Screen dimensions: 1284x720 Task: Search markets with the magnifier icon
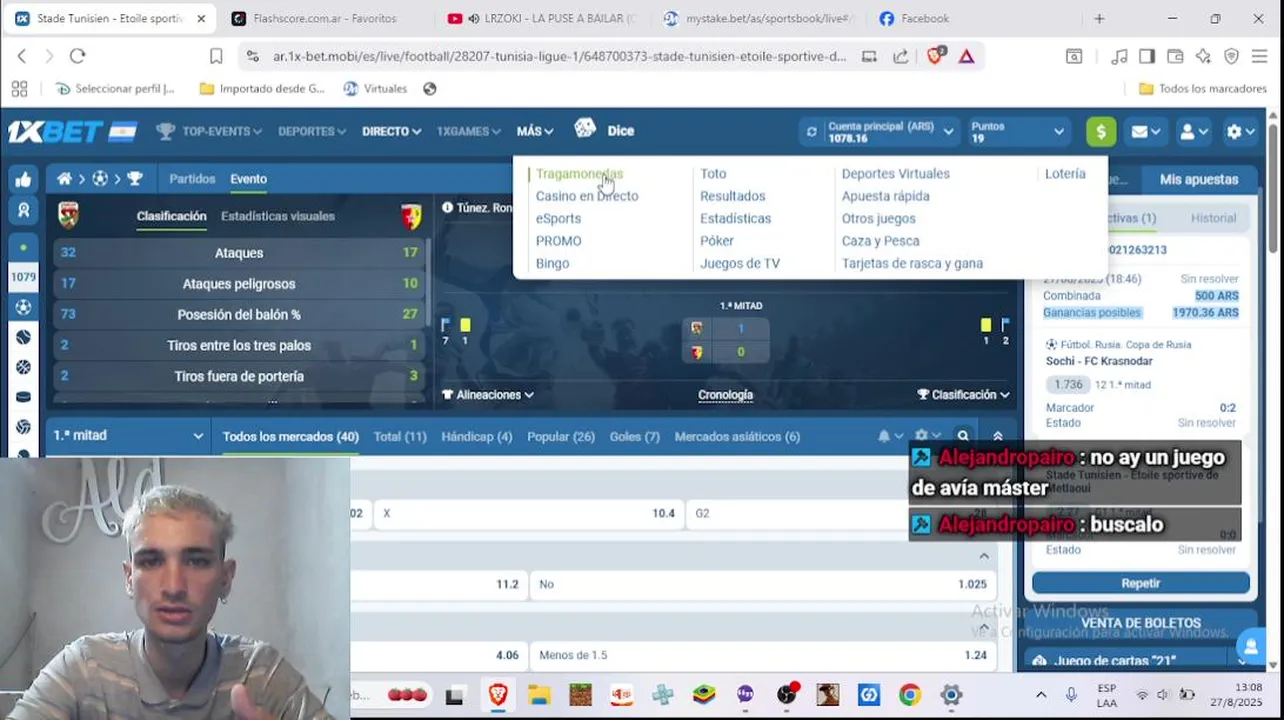pyautogui.click(x=963, y=436)
